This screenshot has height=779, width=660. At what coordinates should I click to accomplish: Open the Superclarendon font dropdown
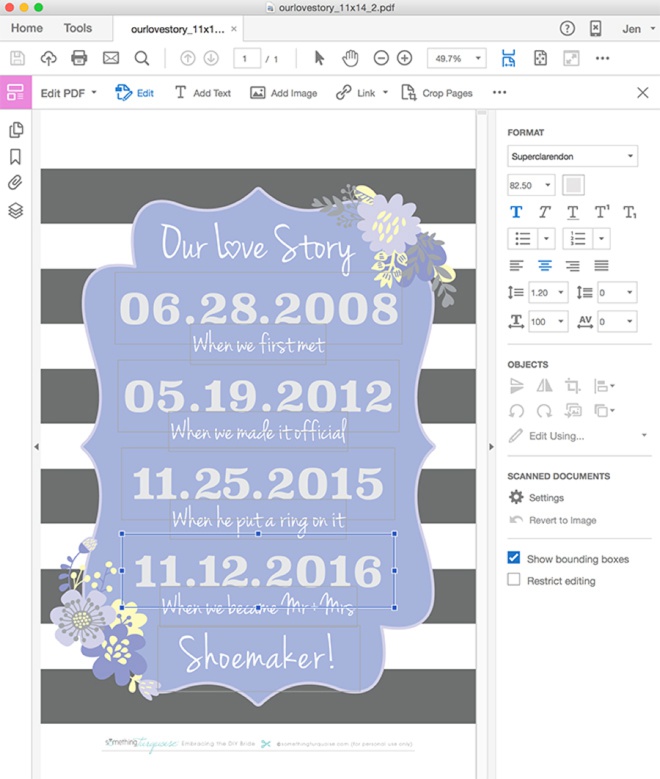573,156
